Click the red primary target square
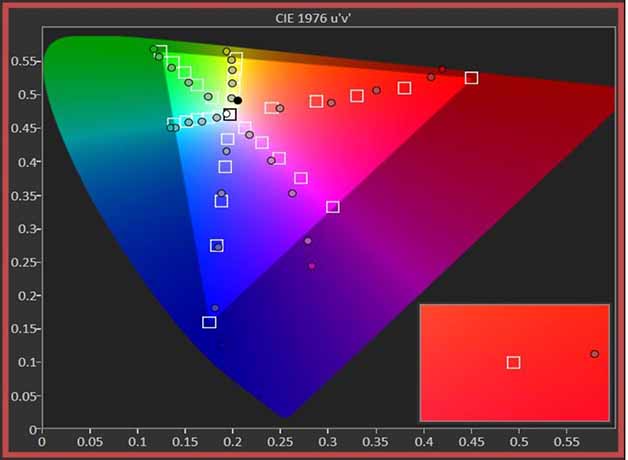The image size is (628, 460). [x=472, y=78]
